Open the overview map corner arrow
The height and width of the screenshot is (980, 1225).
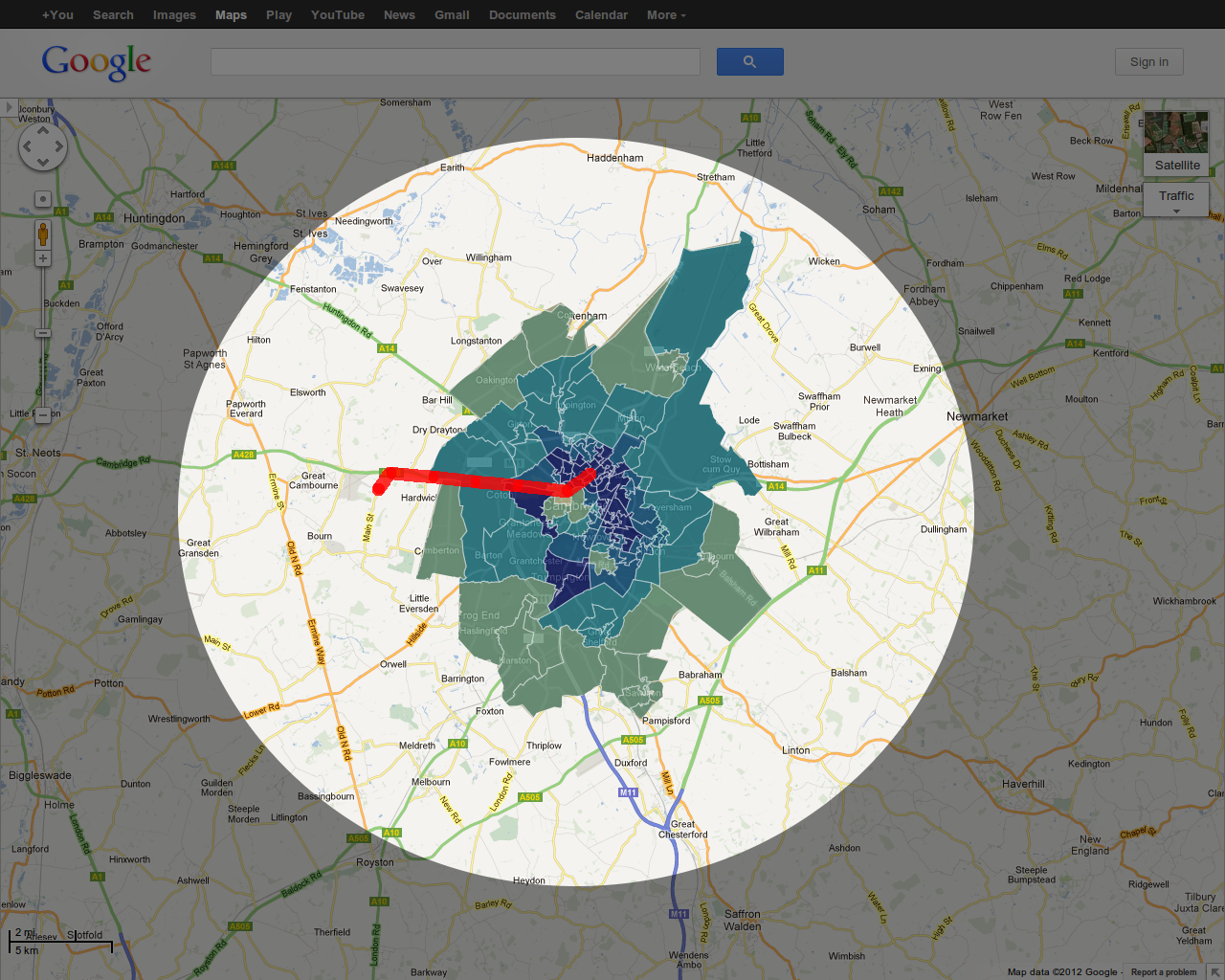(x=1215, y=971)
